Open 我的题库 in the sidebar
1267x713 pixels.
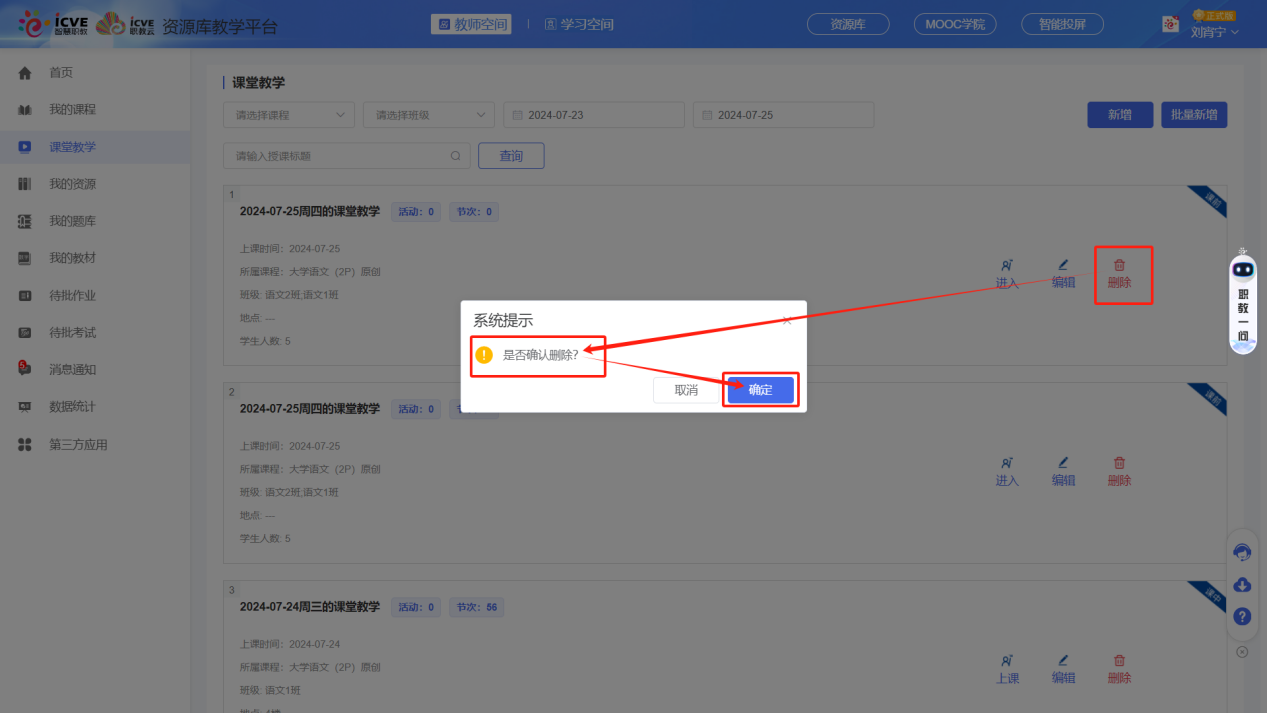[x=72, y=221]
